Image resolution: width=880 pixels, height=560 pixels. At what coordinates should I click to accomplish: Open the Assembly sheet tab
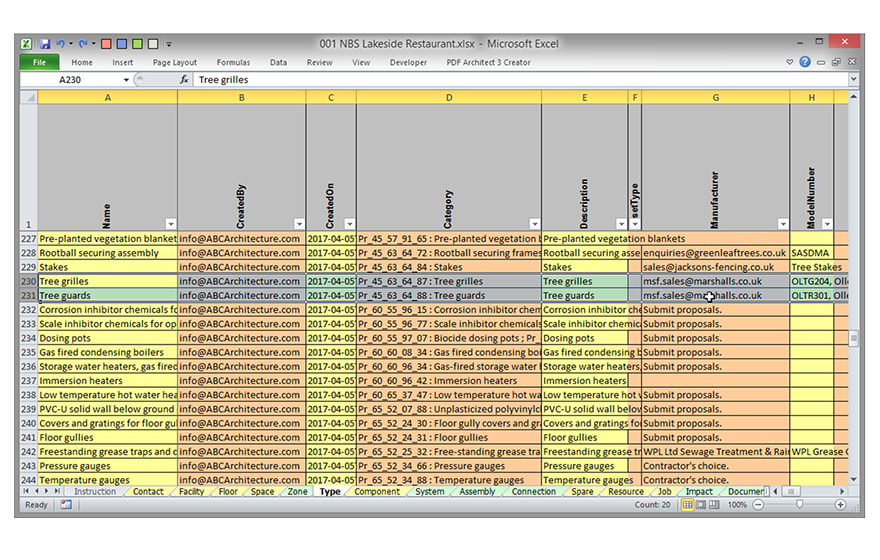pyautogui.click(x=477, y=492)
